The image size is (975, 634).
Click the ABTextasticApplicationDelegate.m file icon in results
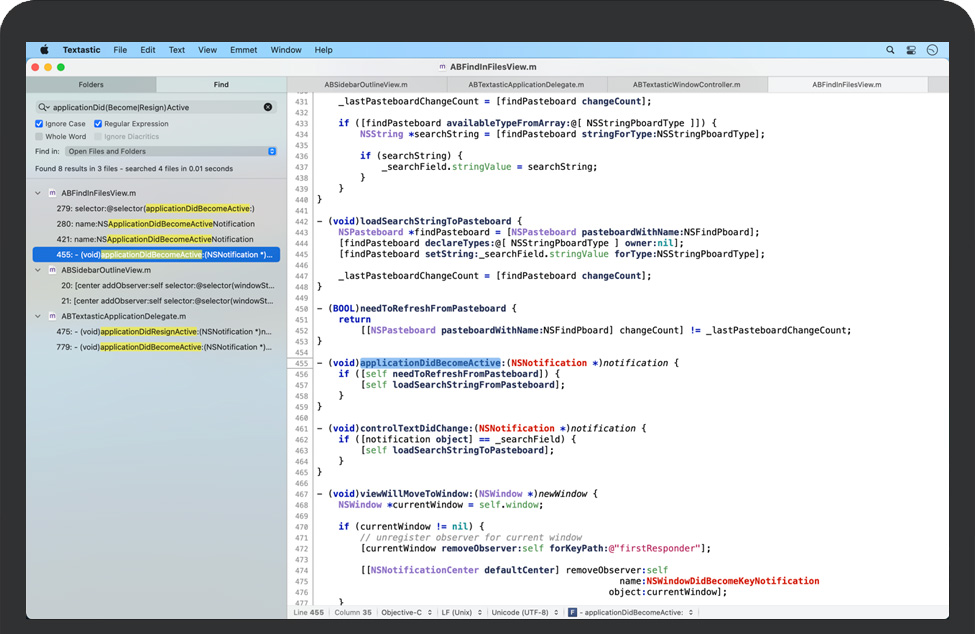(x=53, y=316)
